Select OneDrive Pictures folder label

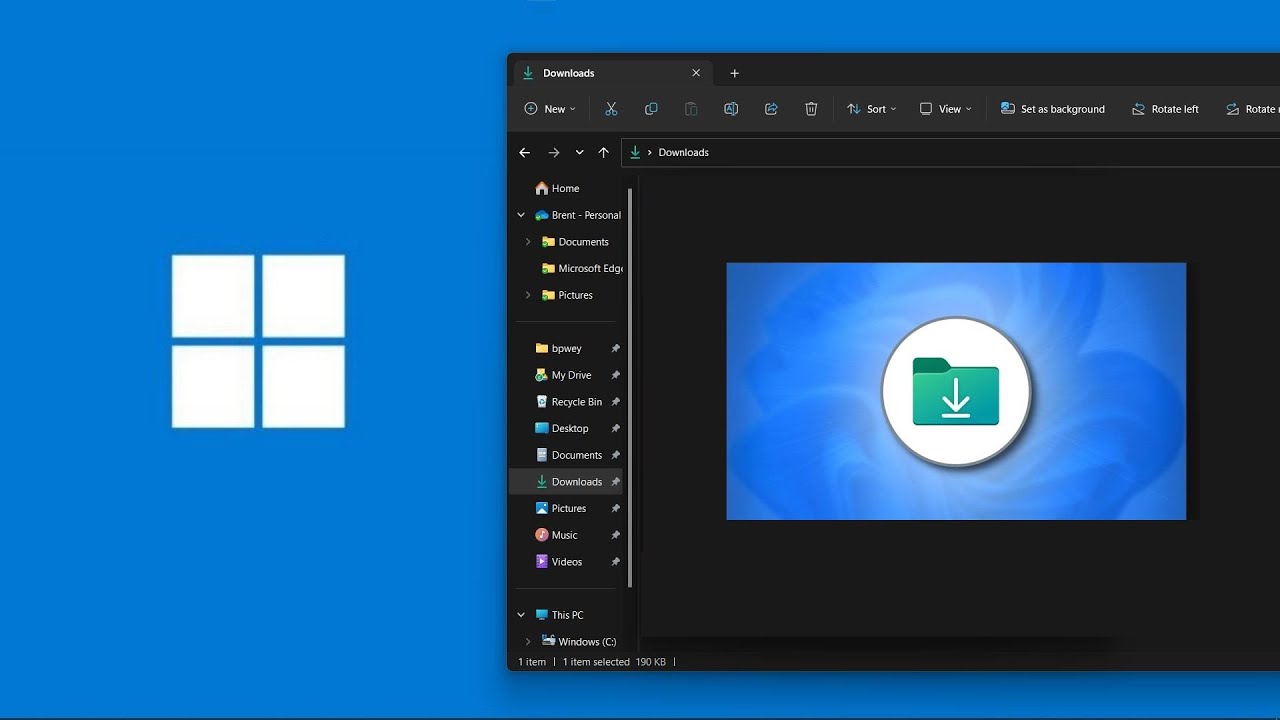576,295
